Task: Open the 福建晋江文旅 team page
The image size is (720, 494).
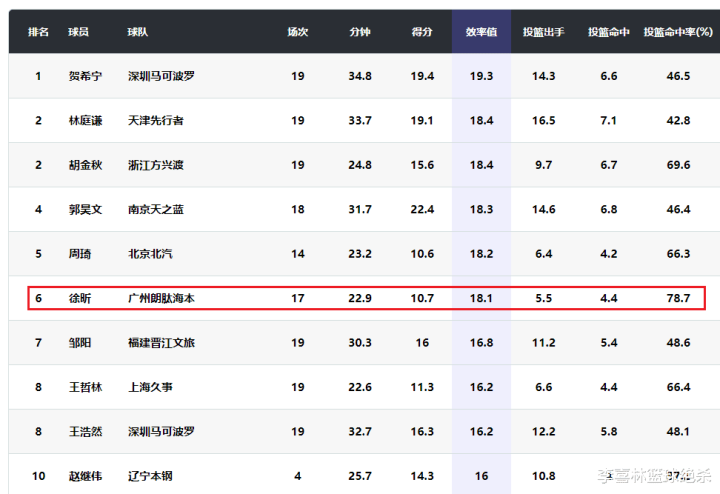Action: point(162,343)
